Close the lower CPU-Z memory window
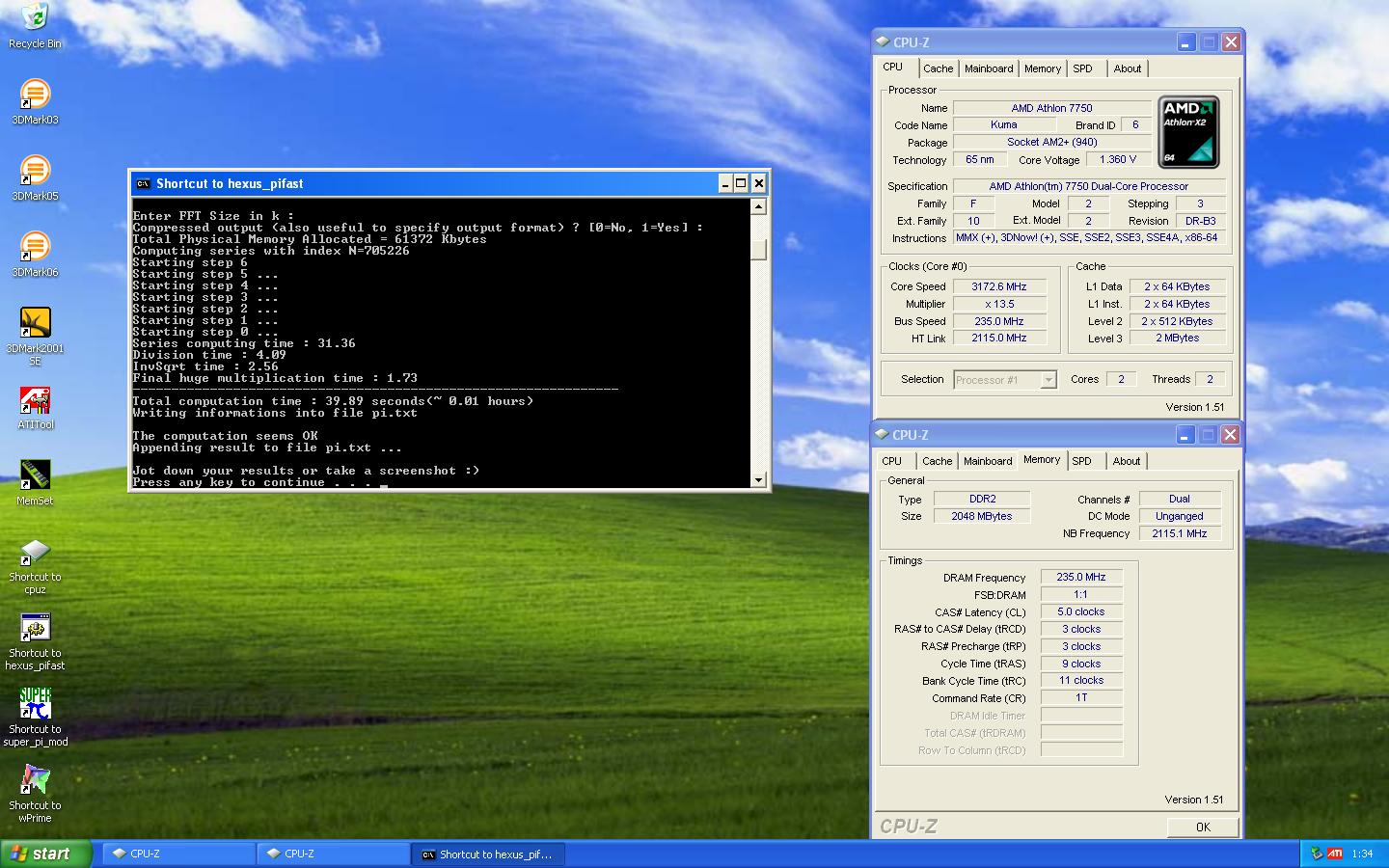 1230,435
